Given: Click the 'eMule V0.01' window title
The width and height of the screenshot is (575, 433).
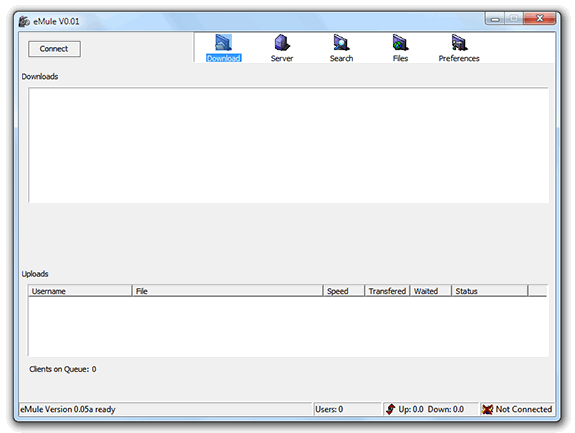Looking at the screenshot, I should (x=56, y=22).
